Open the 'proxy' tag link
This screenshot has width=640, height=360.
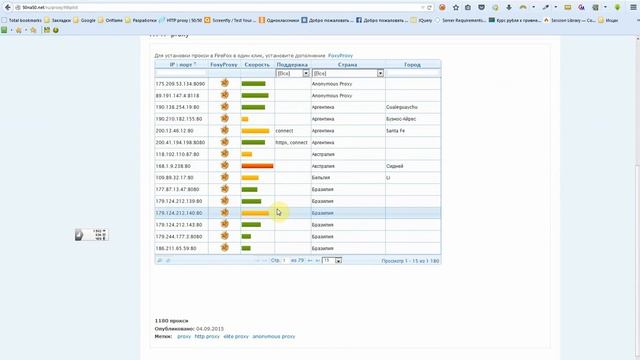(x=184, y=336)
